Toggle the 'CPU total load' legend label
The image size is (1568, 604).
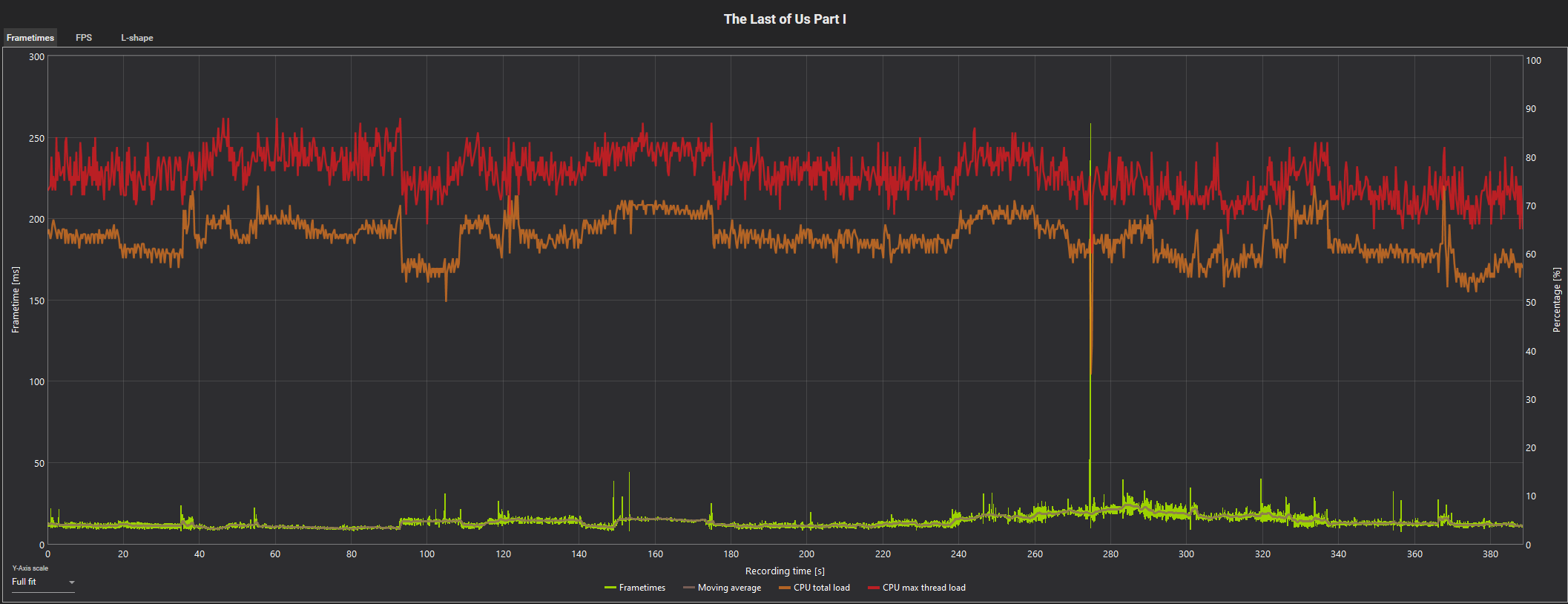822,588
